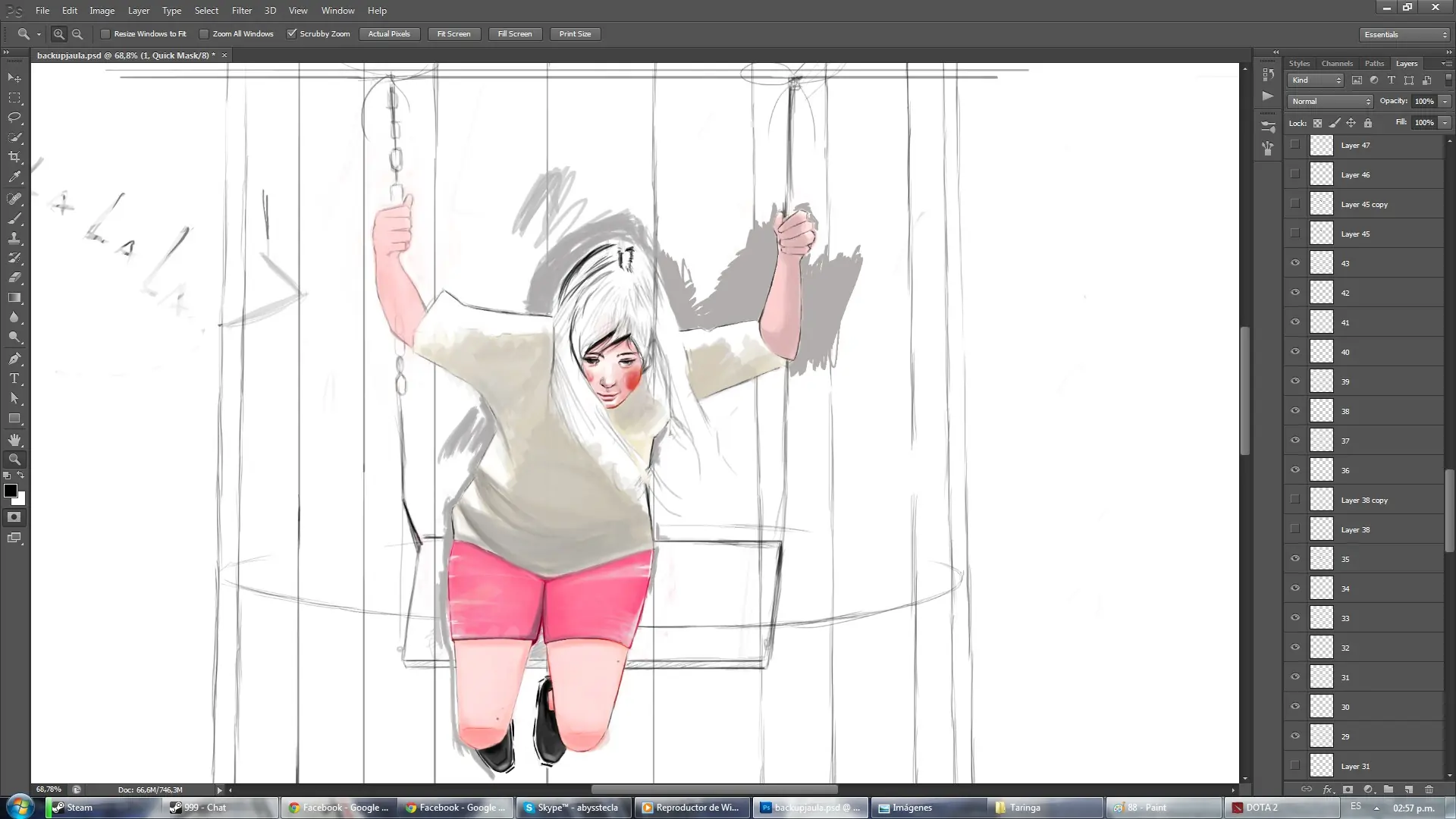The image size is (1456, 819).
Task: Open the Select menu
Action: [206, 11]
